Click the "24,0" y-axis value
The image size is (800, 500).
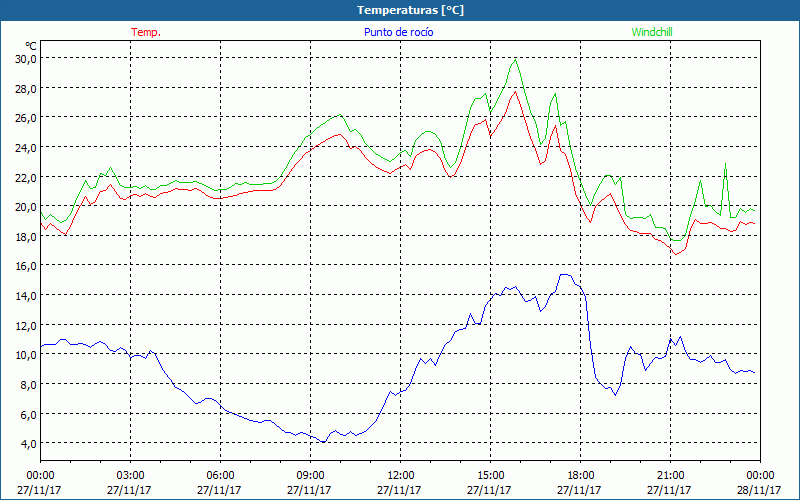coord(26,148)
